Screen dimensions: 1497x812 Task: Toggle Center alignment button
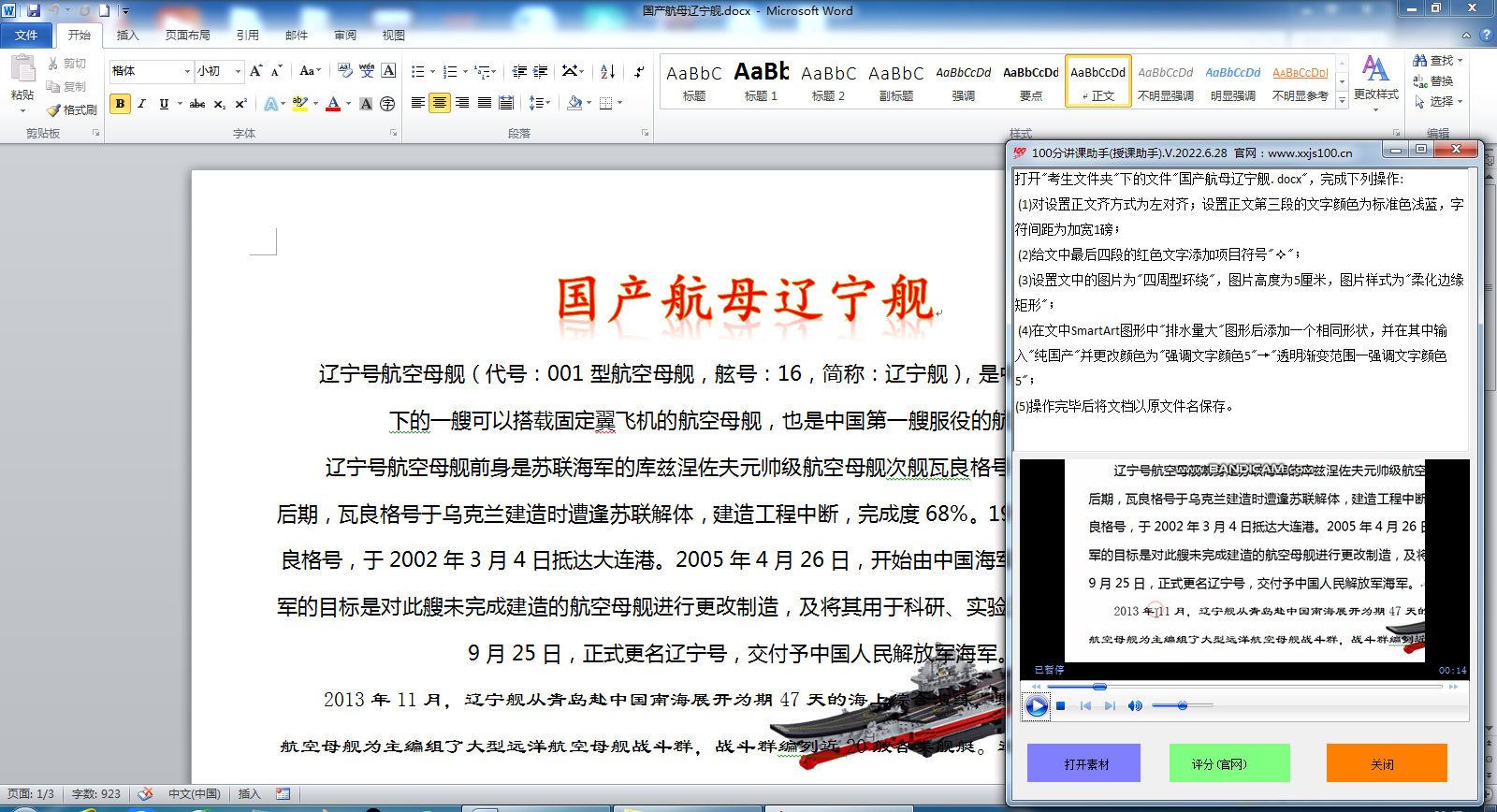point(440,103)
